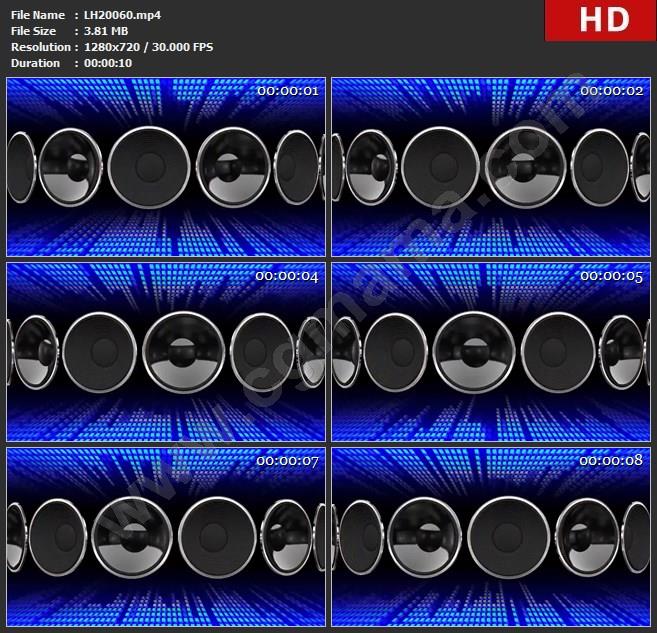Click the red HD badge
Image resolution: width=657 pixels, height=633 pixels.
(599, 20)
